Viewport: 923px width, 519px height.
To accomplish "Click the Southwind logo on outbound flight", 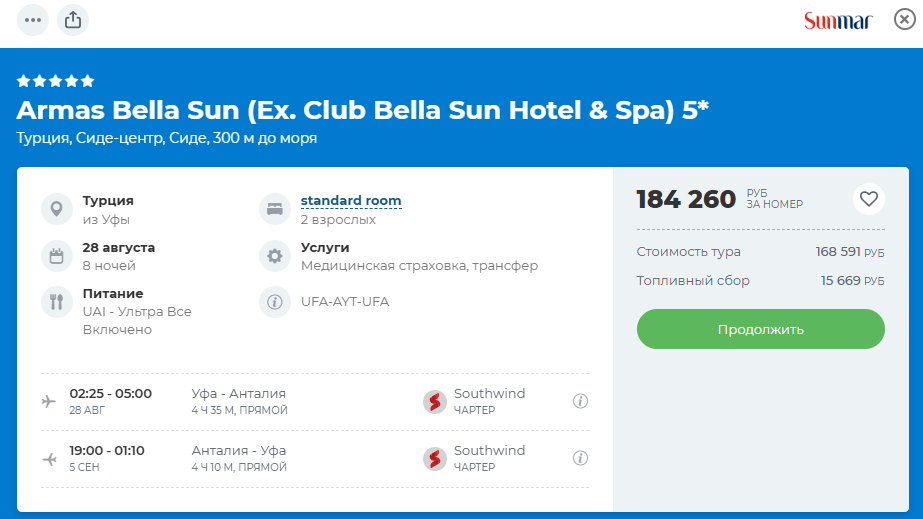I will [x=434, y=401].
